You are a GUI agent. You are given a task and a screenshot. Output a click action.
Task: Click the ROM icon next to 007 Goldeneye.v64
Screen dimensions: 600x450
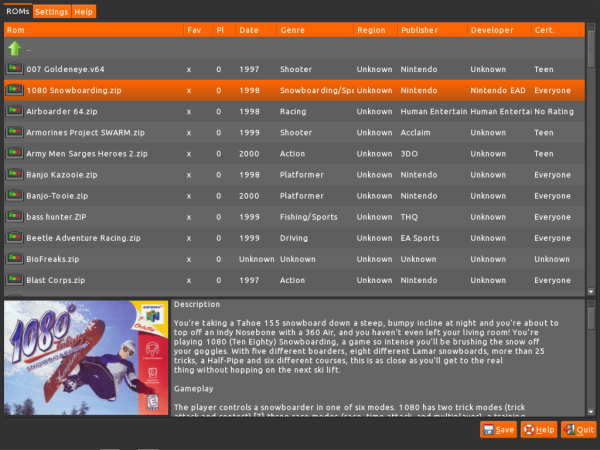click(15, 69)
